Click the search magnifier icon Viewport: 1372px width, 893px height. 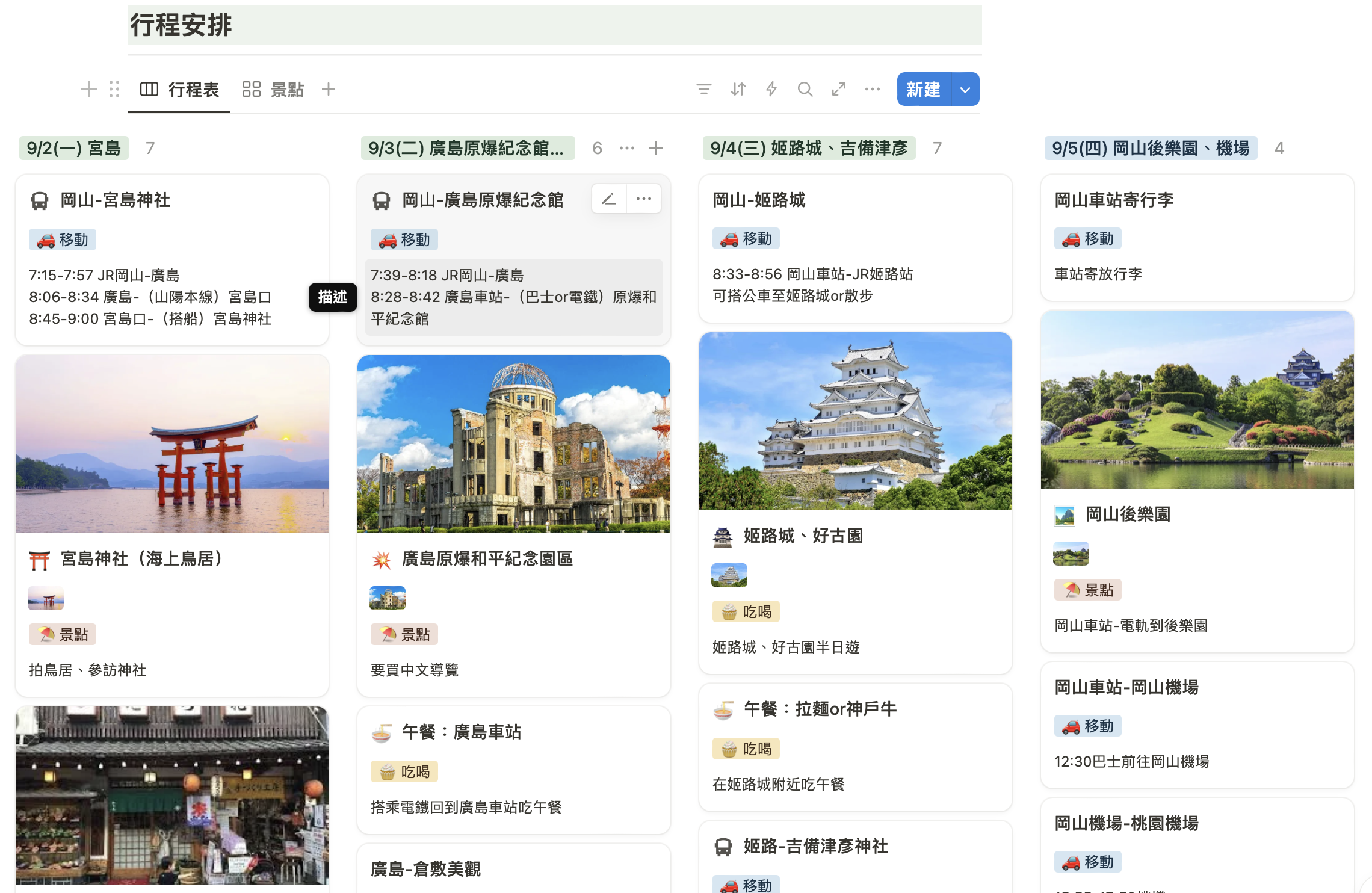click(x=805, y=90)
